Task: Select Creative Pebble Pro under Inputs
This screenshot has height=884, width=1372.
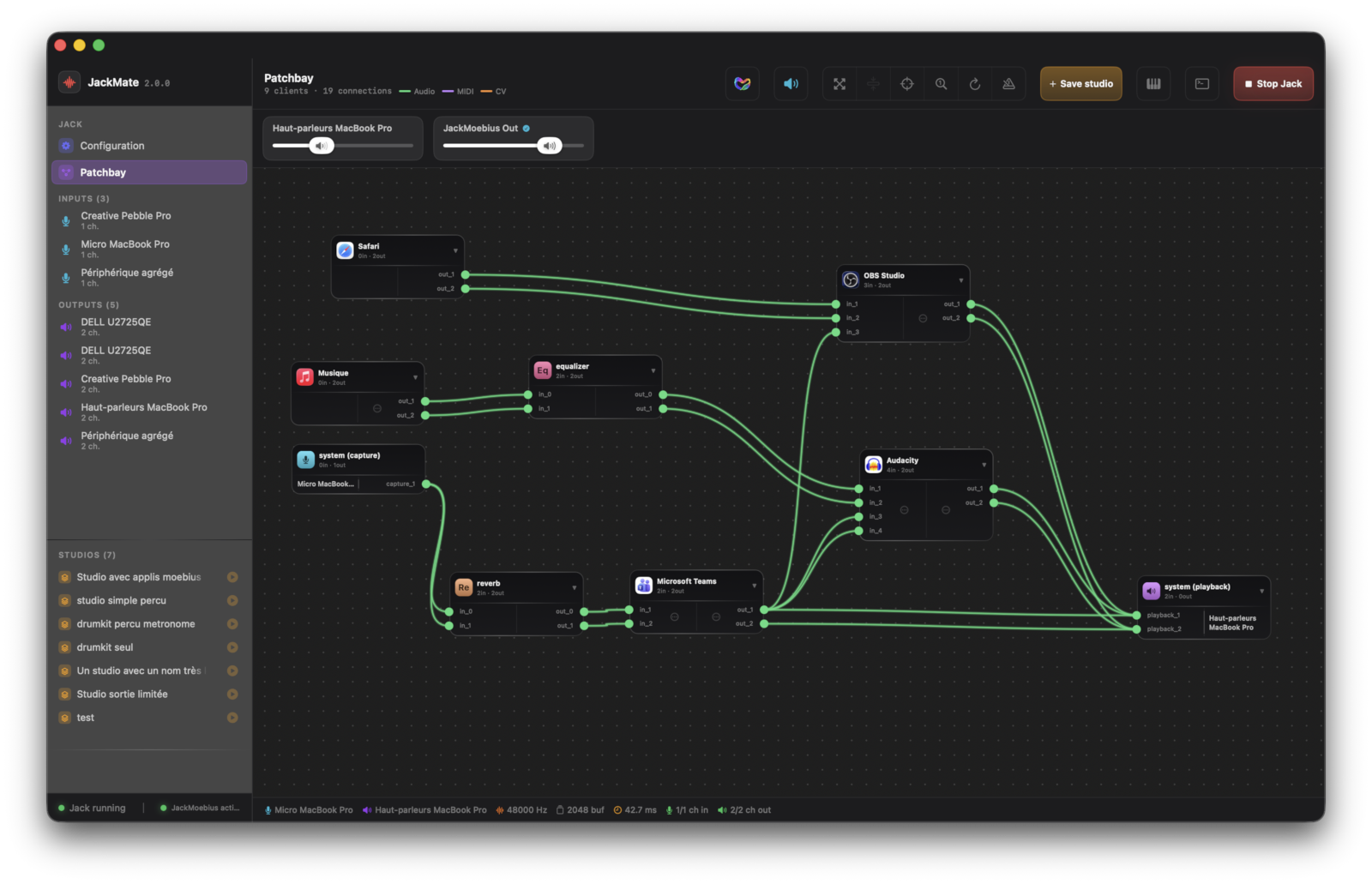Action: click(x=149, y=220)
